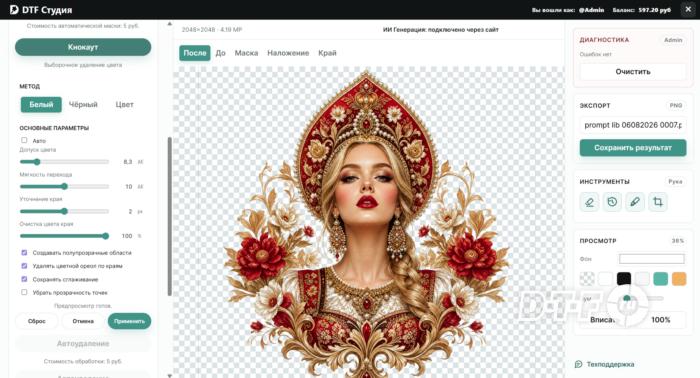This screenshot has height=378, width=700.
Task: Click the balance value 597.20 руб
Action: 654,10
